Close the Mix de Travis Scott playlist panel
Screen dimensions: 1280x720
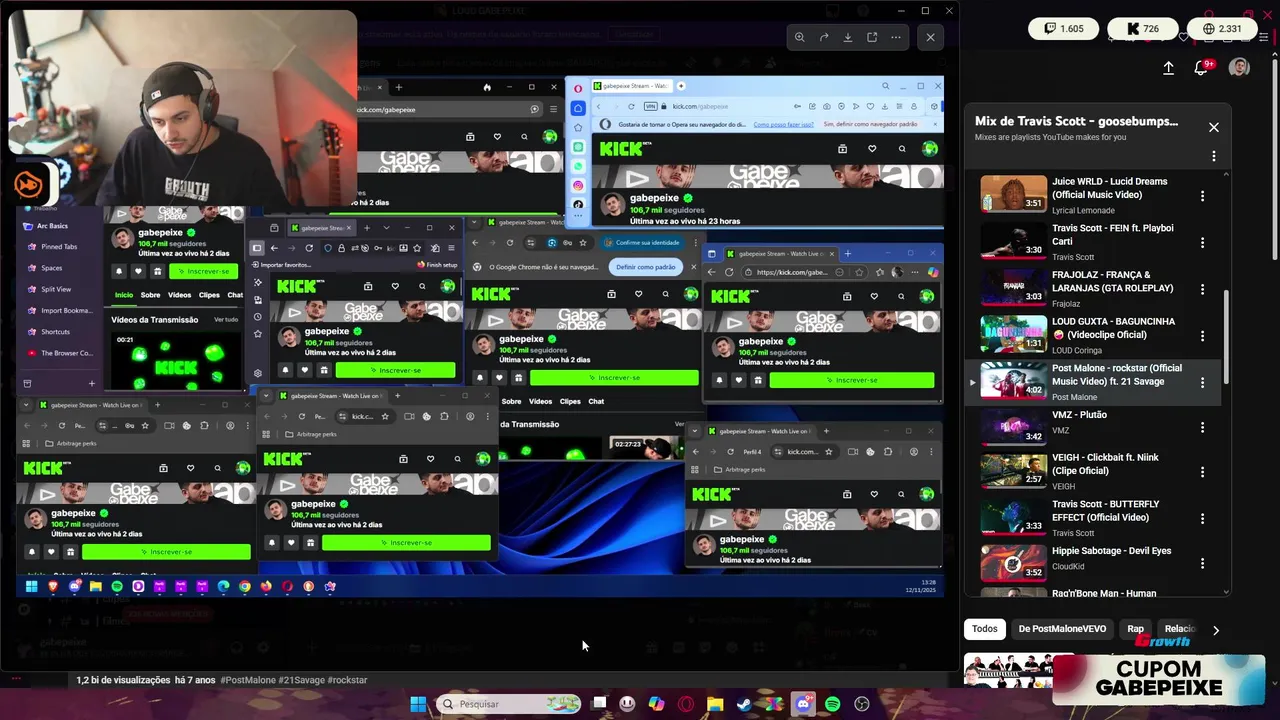click(x=1214, y=127)
